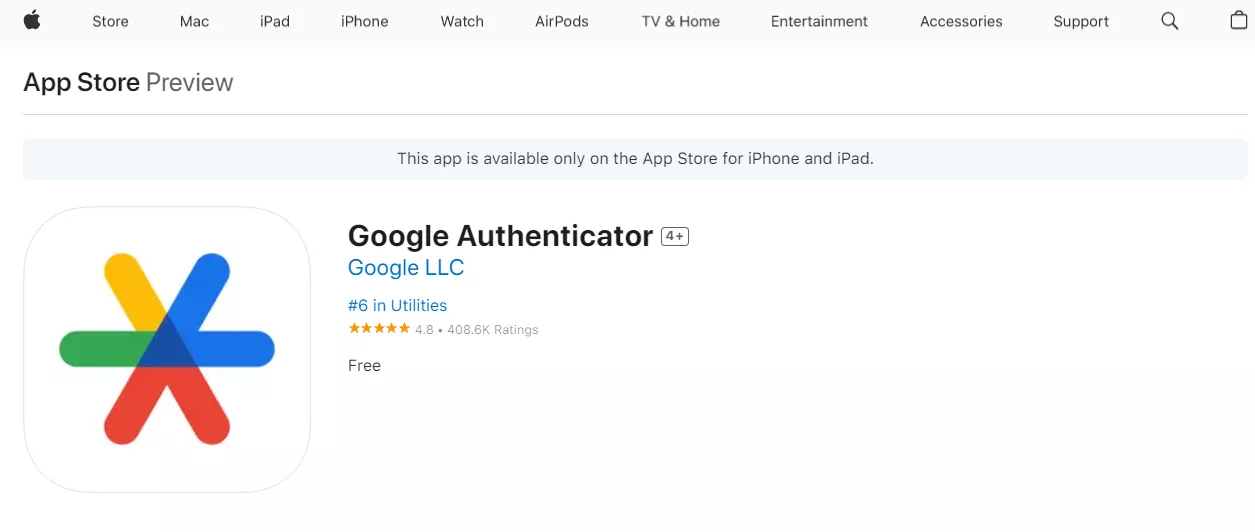
Task: Open the Mac menu item
Action: point(195,21)
